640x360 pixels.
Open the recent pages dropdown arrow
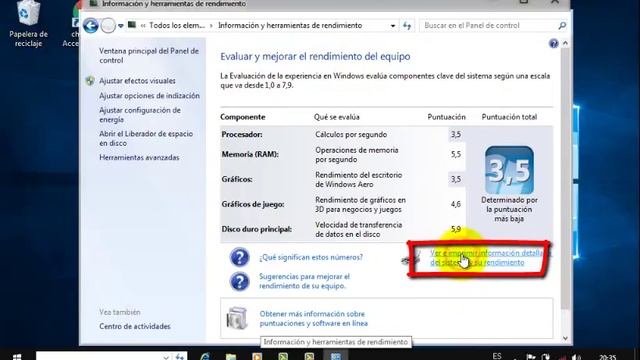[x=120, y=26]
